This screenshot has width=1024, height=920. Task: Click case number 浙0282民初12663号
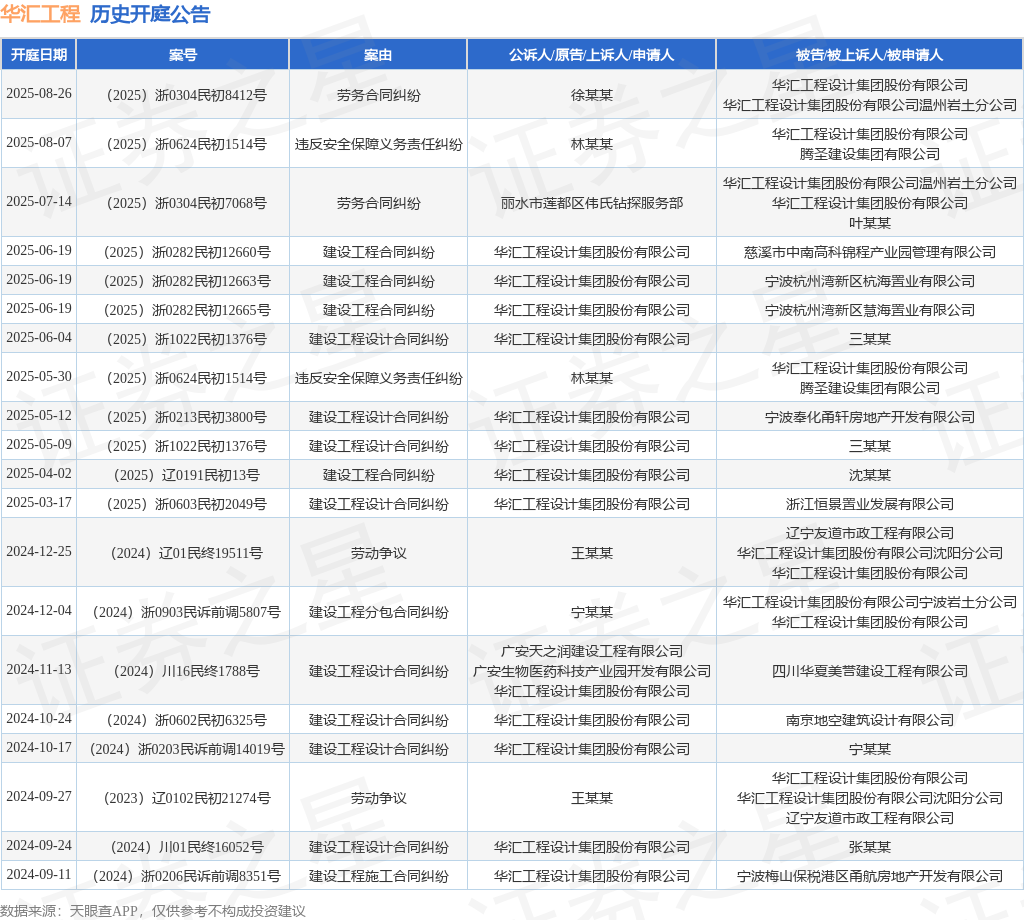pos(187,281)
